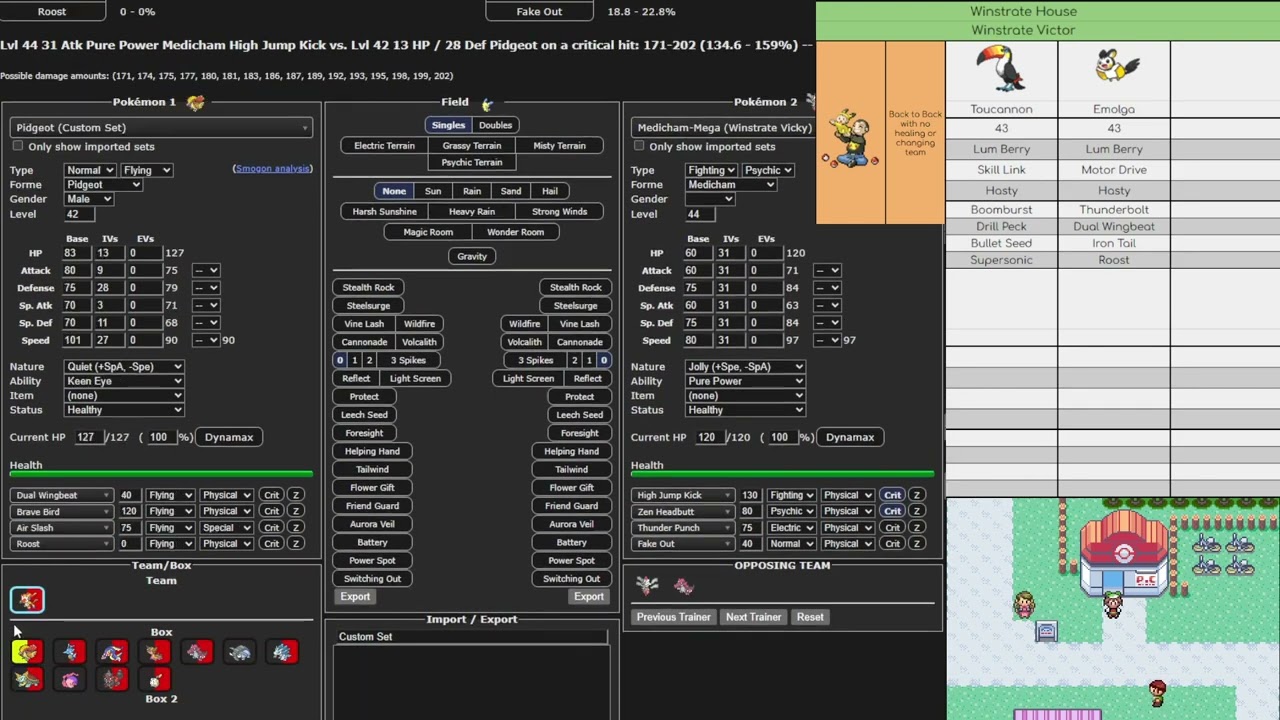This screenshot has width=1280, height=720.
Task: Toggle Z for Fake Out move
Action: pyautogui.click(x=916, y=544)
